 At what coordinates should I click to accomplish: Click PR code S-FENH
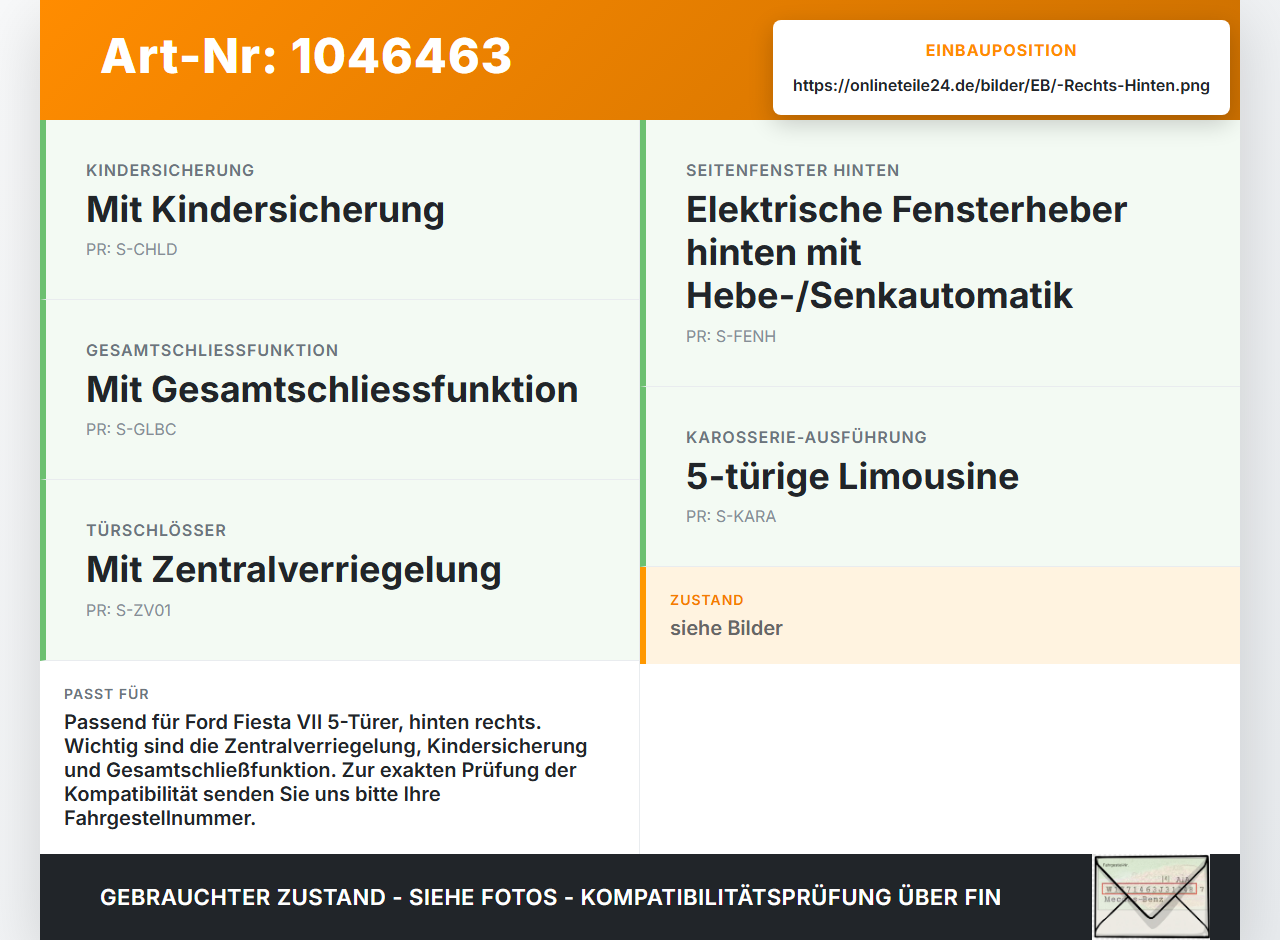click(x=731, y=337)
